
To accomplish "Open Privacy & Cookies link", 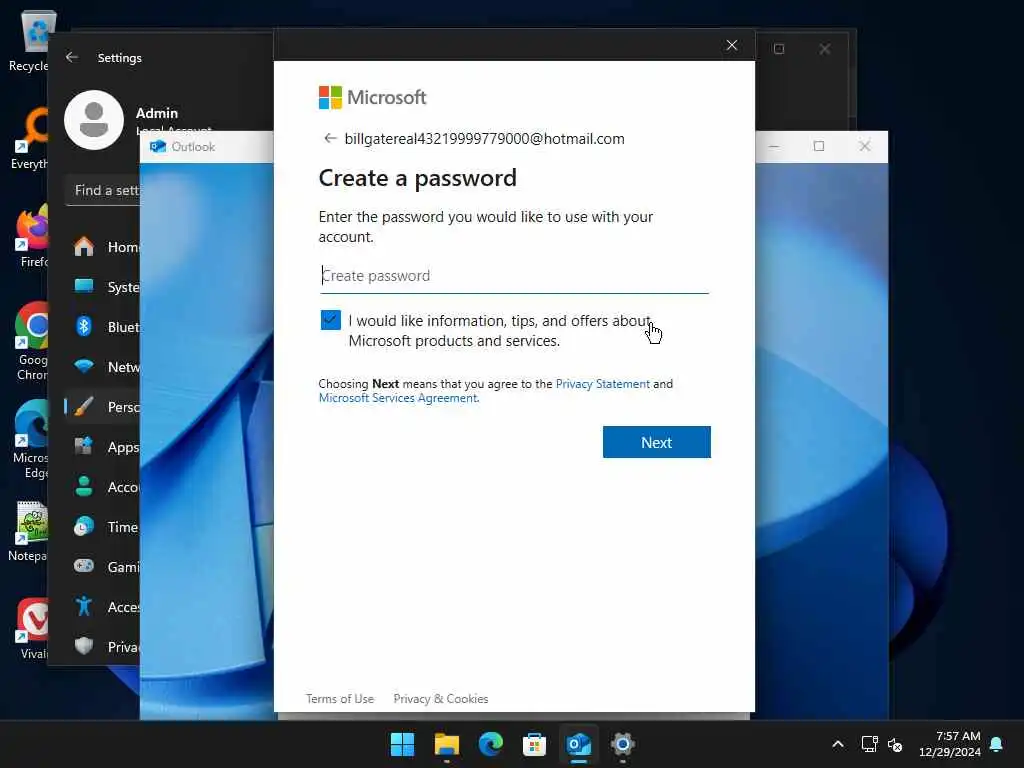I will click(x=441, y=699).
